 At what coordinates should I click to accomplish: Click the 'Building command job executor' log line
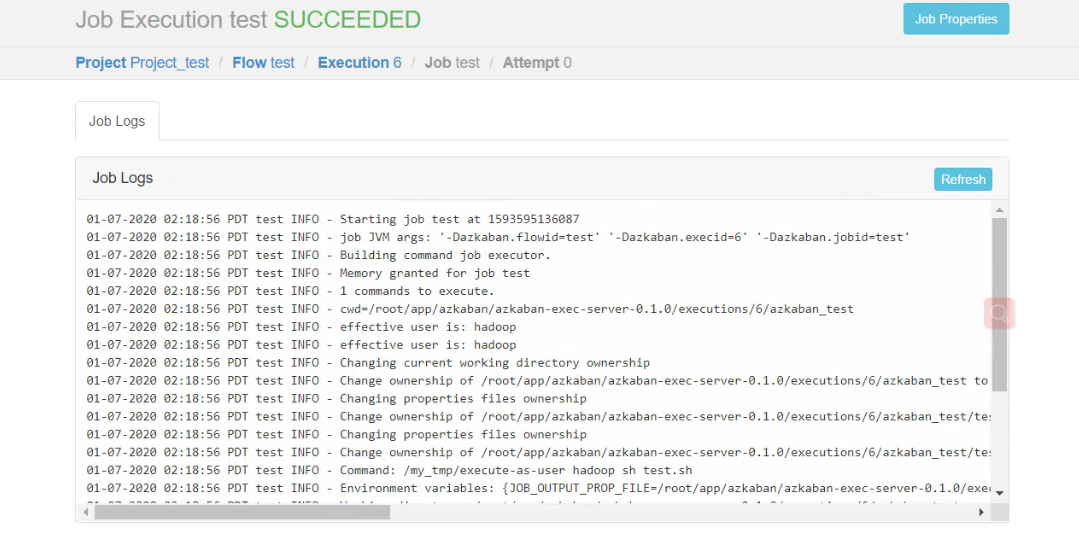pyautogui.click(x=319, y=255)
